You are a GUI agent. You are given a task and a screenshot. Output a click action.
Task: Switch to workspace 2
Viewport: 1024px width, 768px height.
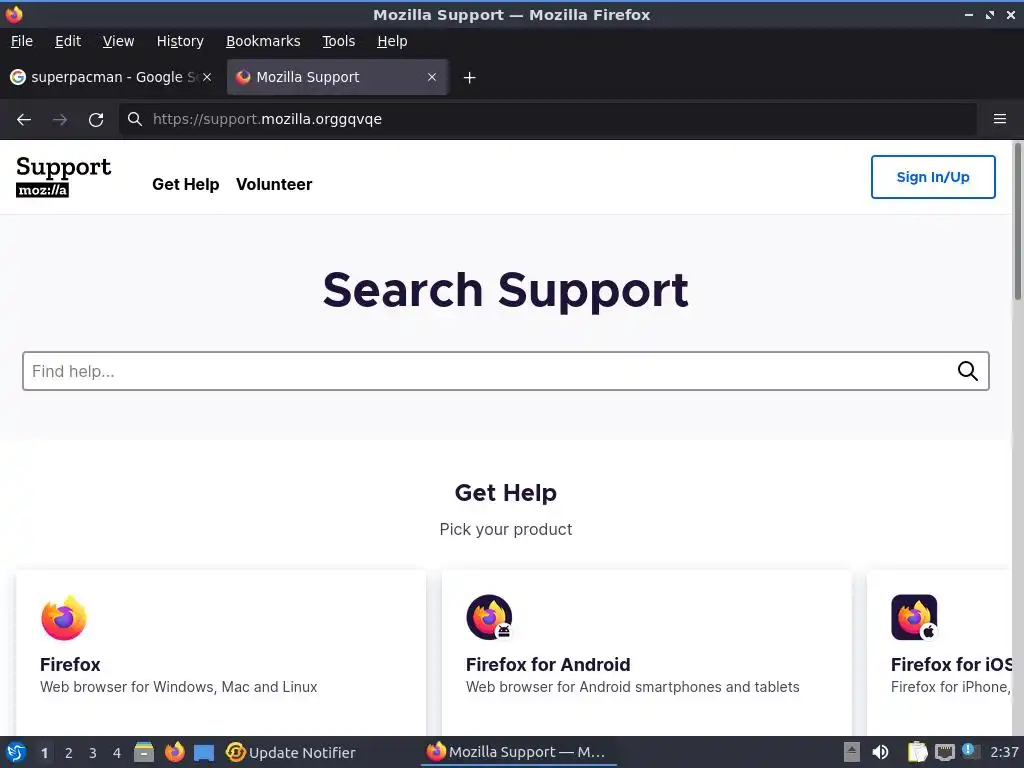69,753
